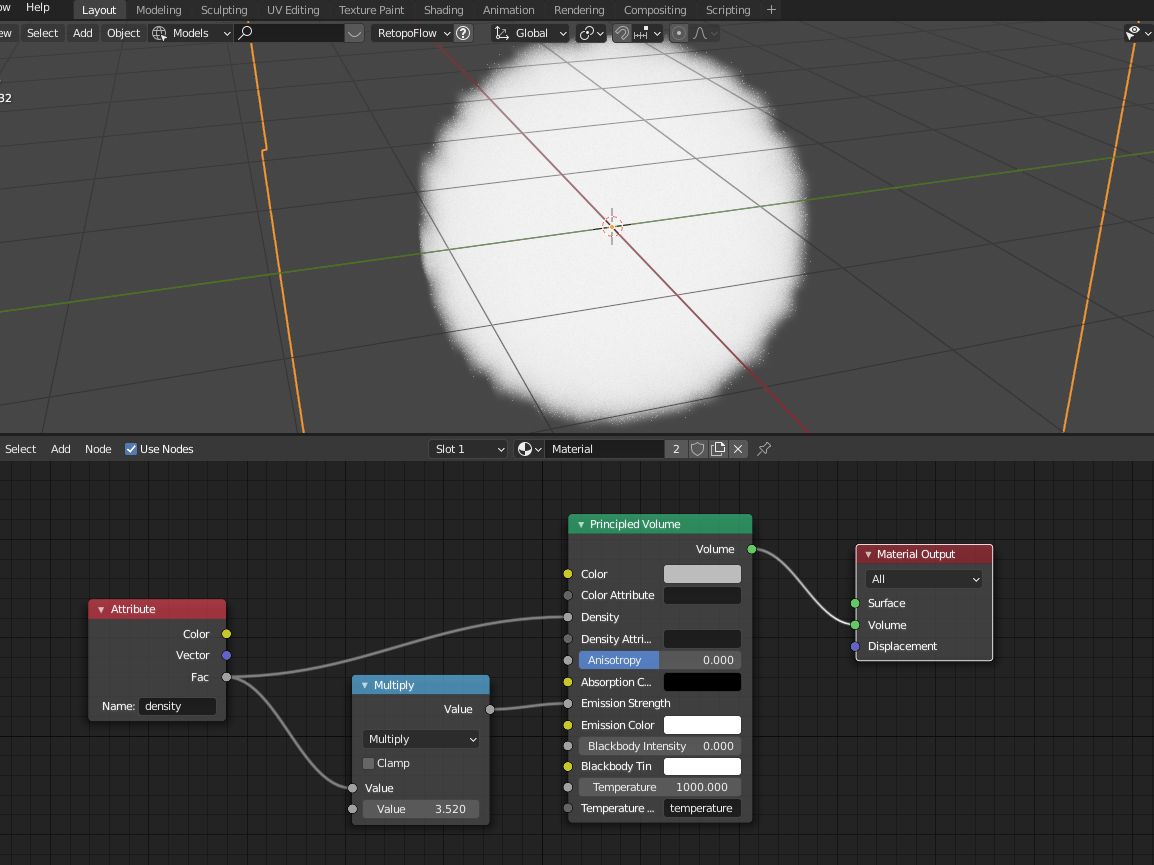
Task: Open the Models asset dropdown
Action: click(x=191, y=33)
